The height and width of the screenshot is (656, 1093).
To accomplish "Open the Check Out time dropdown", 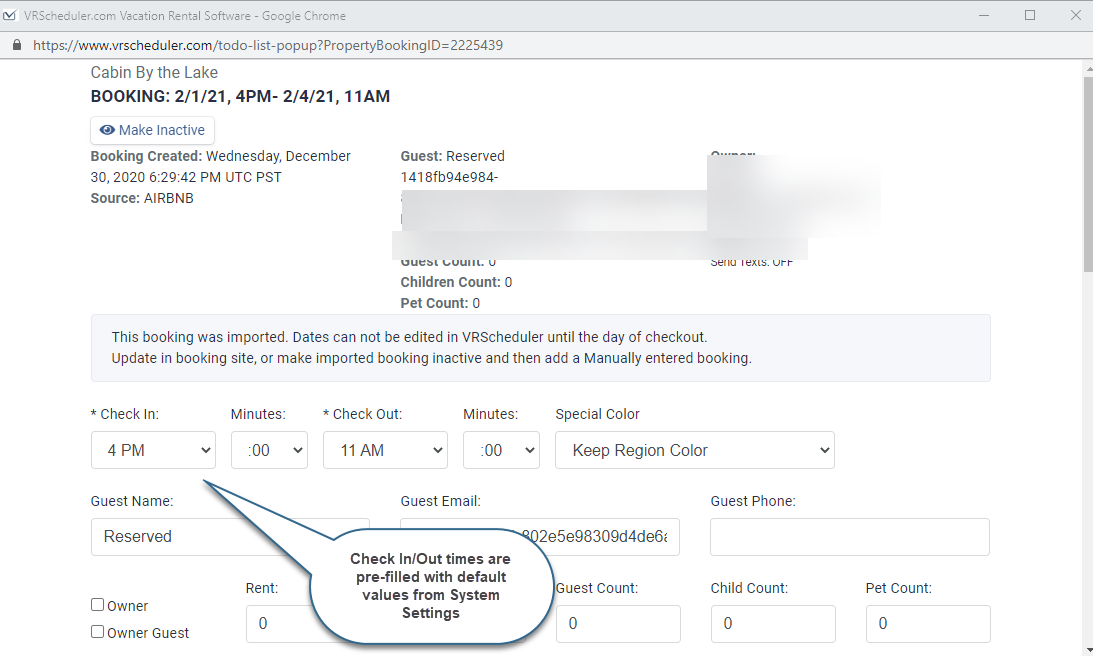I will pyautogui.click(x=385, y=450).
